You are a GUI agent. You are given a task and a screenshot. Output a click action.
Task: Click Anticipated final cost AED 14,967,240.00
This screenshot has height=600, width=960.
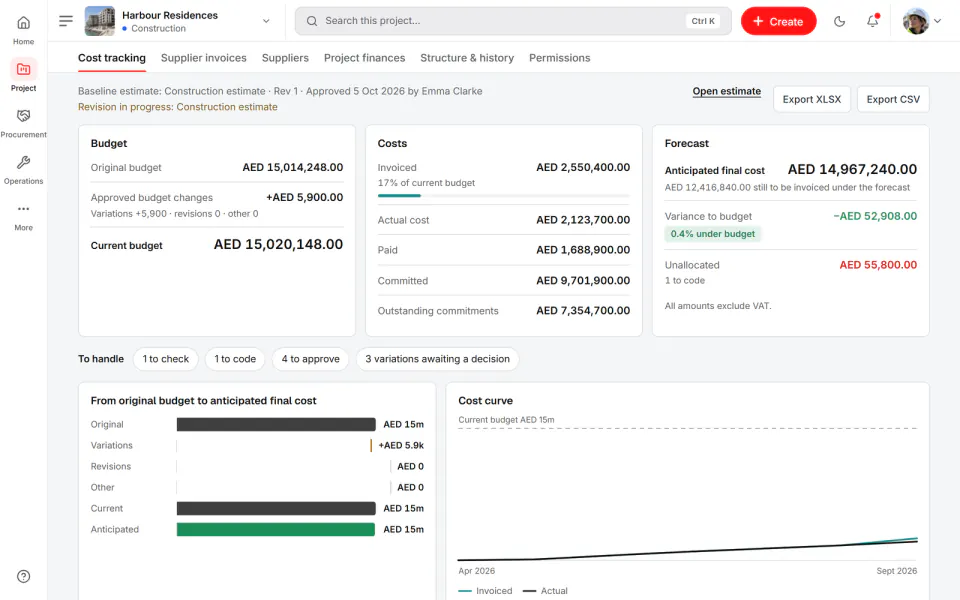pos(852,170)
